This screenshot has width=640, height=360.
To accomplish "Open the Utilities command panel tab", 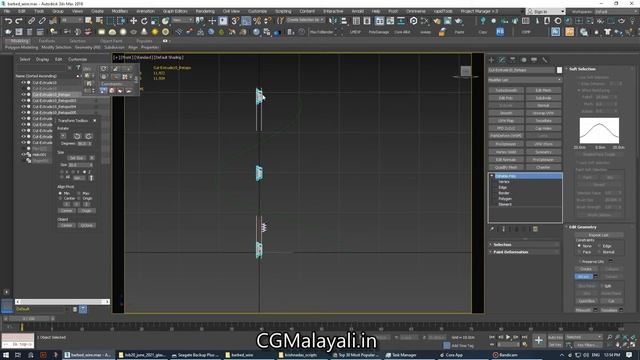I will (x=544, y=60).
